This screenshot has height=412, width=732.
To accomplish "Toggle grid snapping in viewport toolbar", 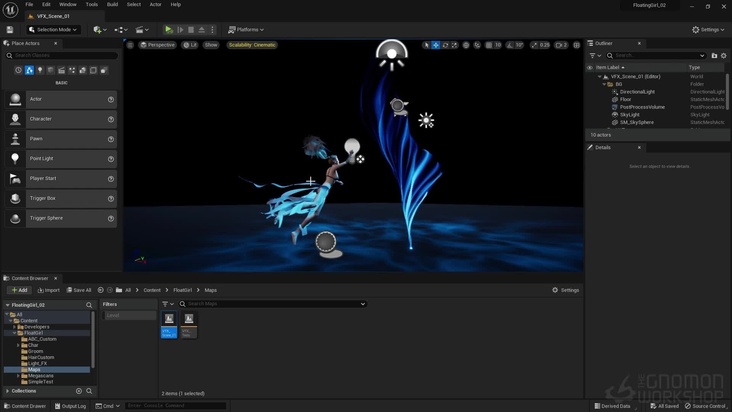I will 488,45.
